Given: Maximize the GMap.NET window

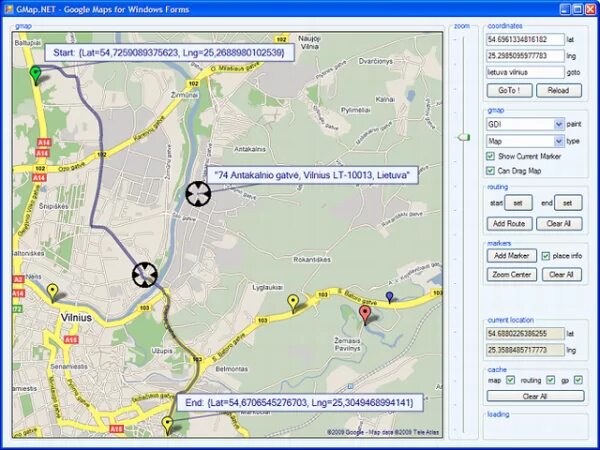Looking at the screenshot, I should [577, 9].
